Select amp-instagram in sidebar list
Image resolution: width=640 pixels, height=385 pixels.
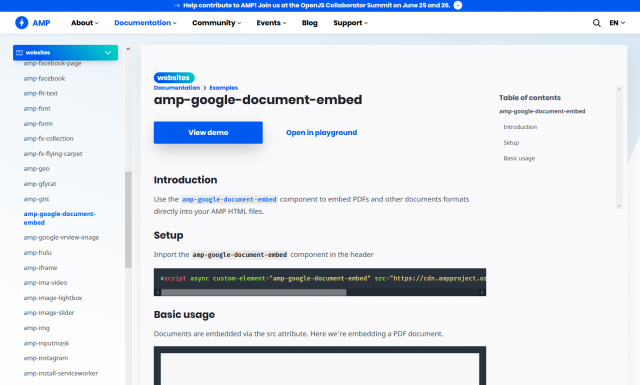[x=46, y=358]
